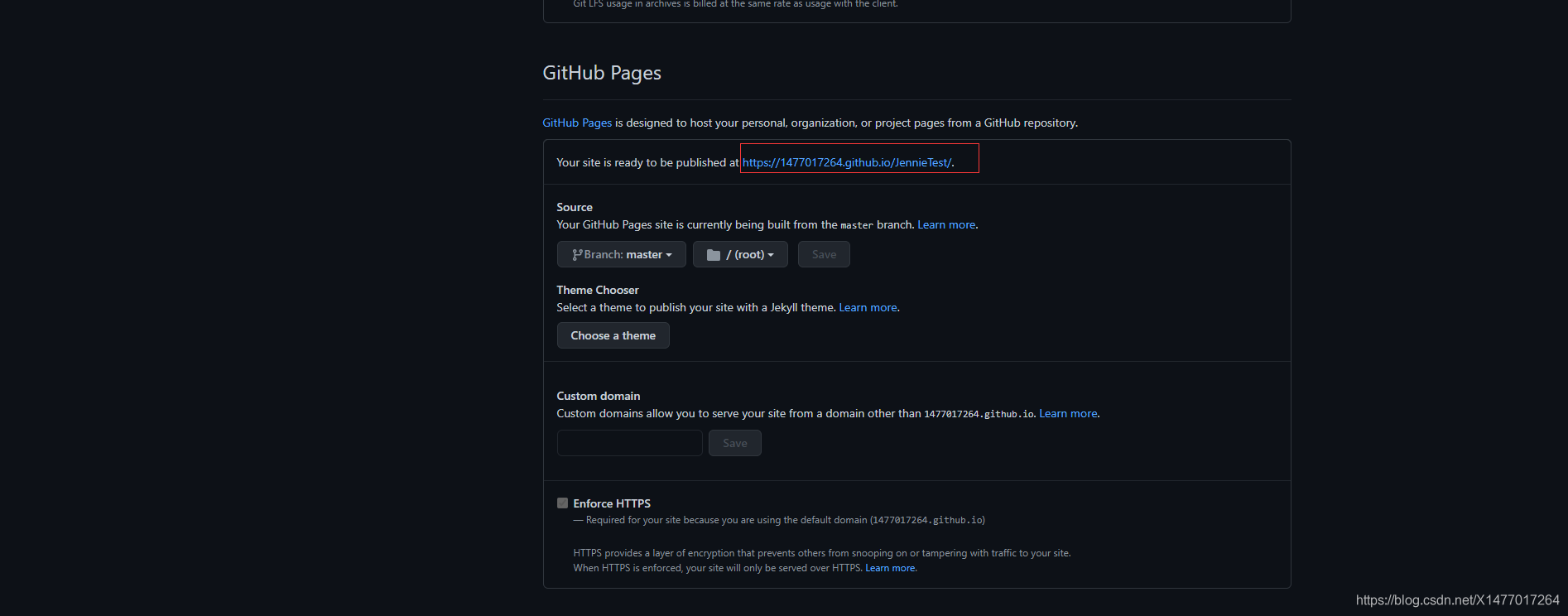1568x616 pixels.
Task: Click the Choose a theme button
Action: tap(613, 335)
